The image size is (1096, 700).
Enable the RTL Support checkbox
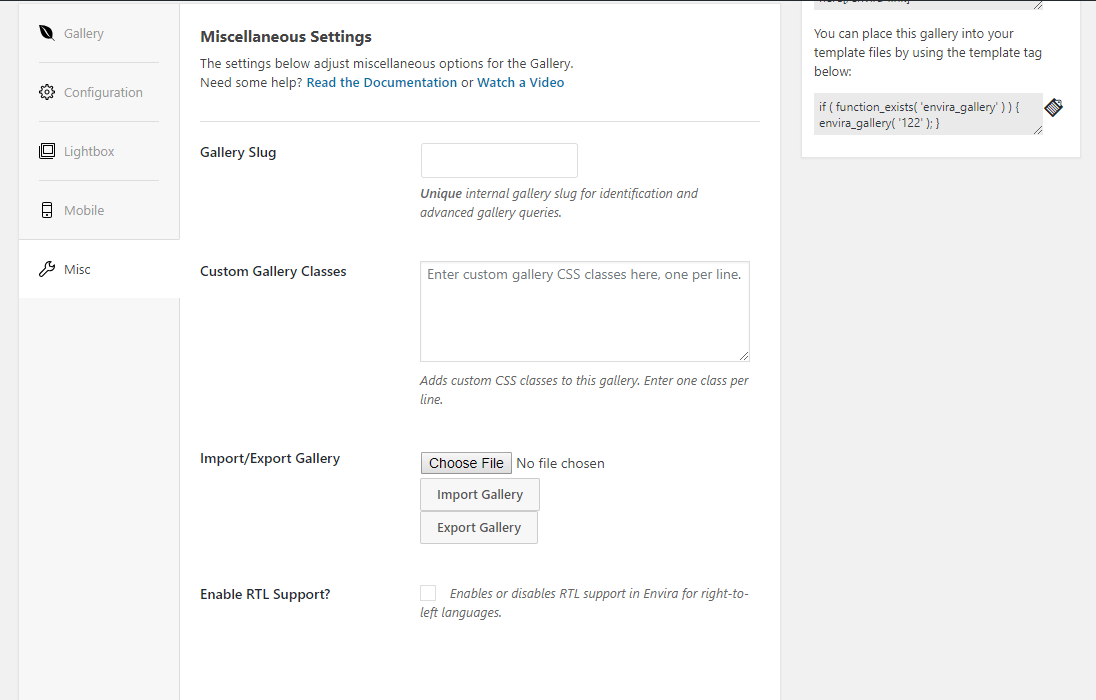(x=428, y=593)
